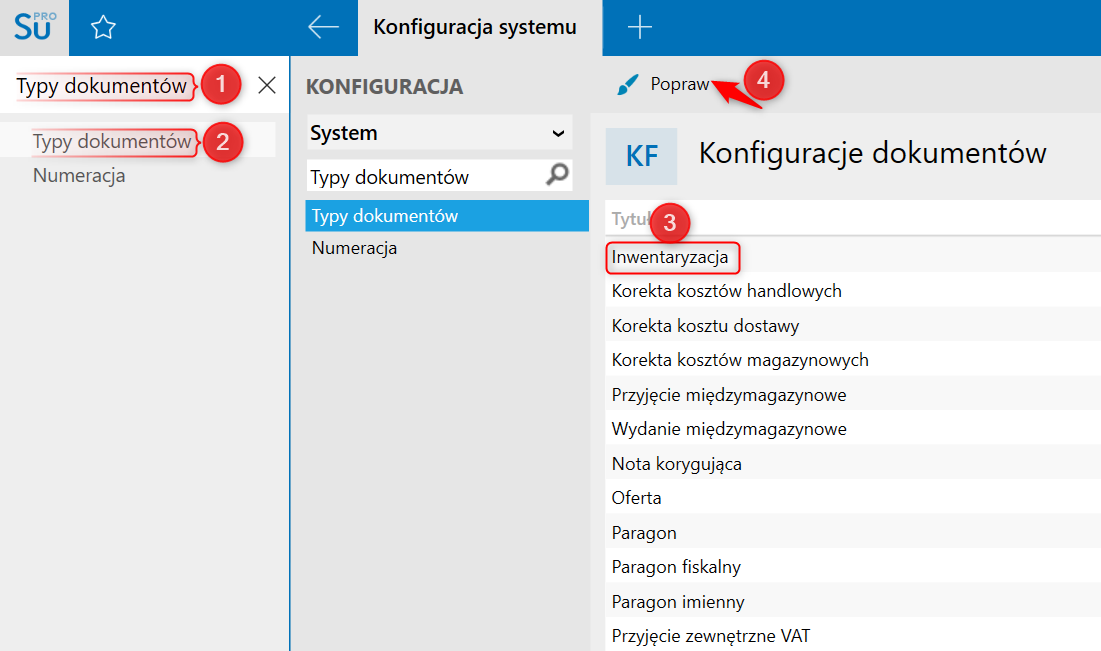Click the Tytuł column header
The width and height of the screenshot is (1101, 651).
click(x=630, y=220)
